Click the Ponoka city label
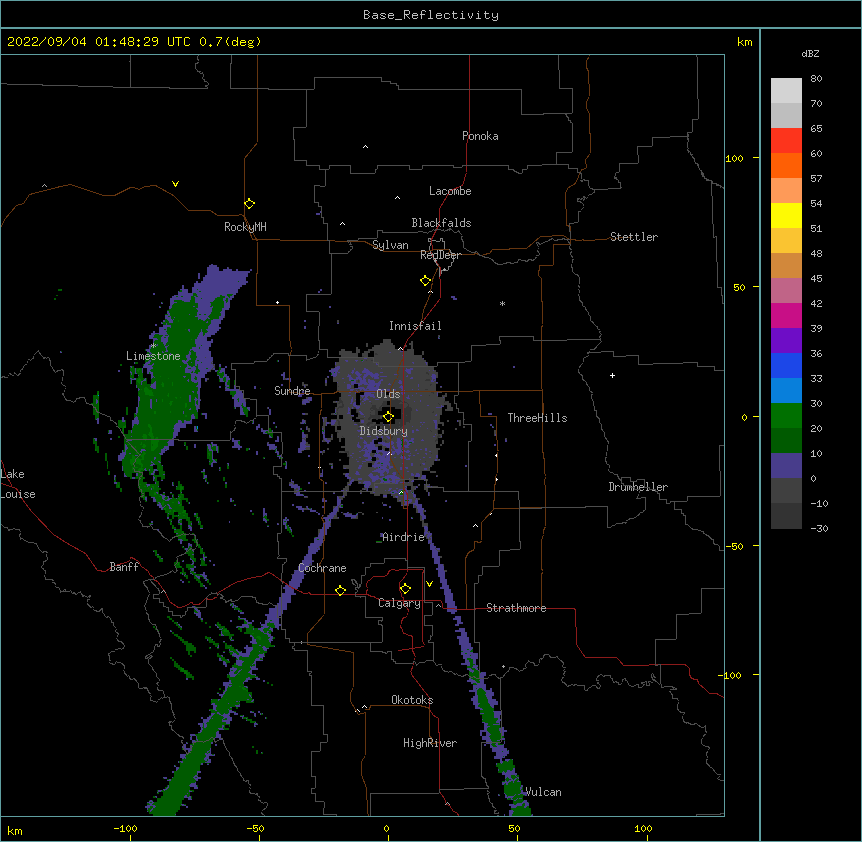862x842 pixels. (x=480, y=136)
